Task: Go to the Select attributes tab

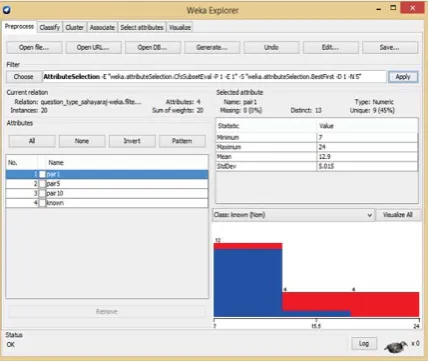Action: [142, 27]
